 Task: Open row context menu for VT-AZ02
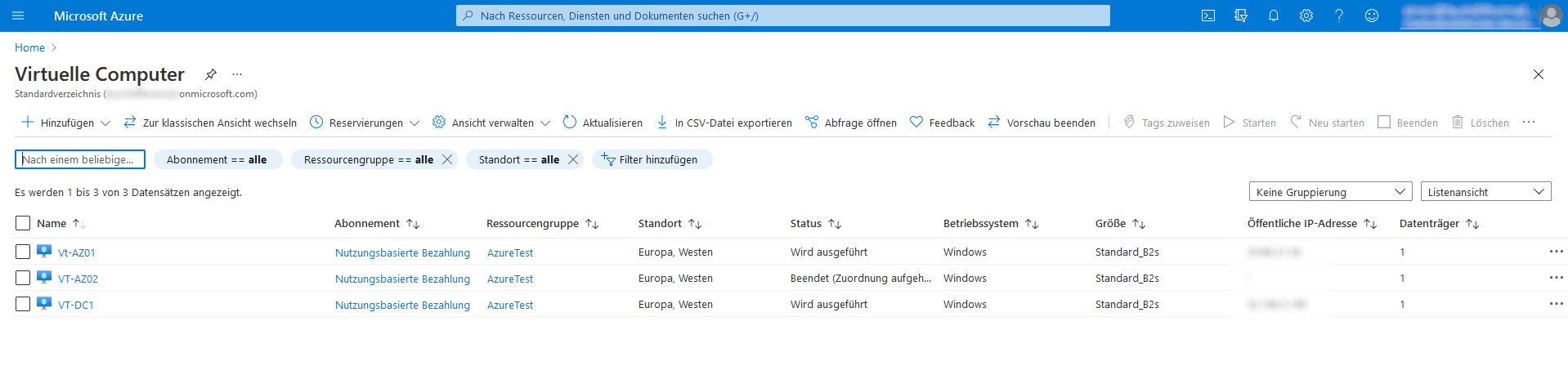1556,278
